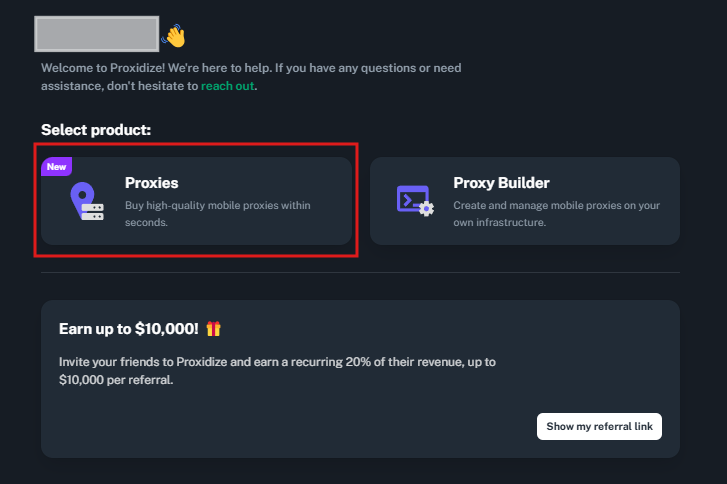Click the 'Buy high-quality mobile proxies' description

(x=217, y=214)
